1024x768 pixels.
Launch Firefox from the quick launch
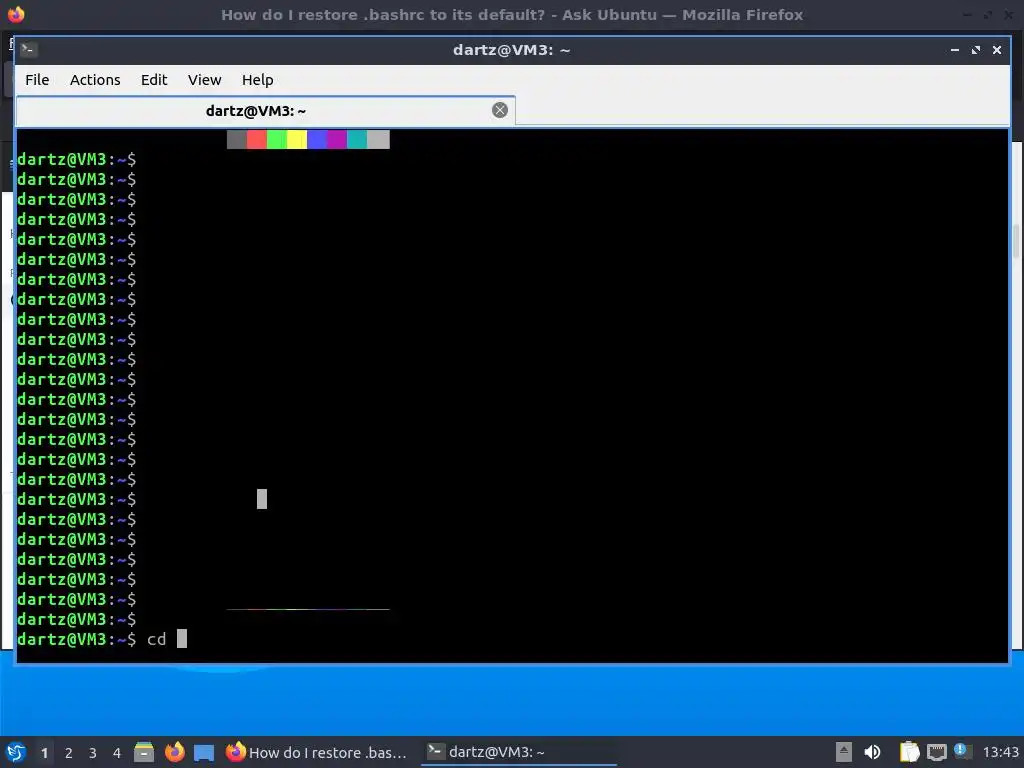(174, 752)
